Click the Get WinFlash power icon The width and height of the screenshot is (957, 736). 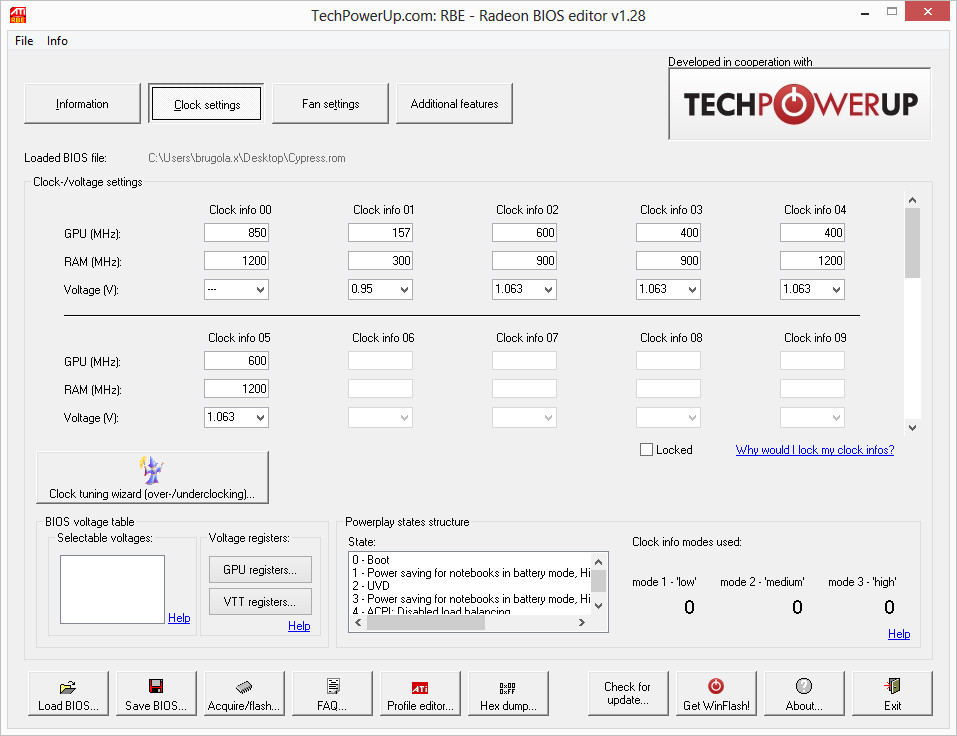point(716,686)
